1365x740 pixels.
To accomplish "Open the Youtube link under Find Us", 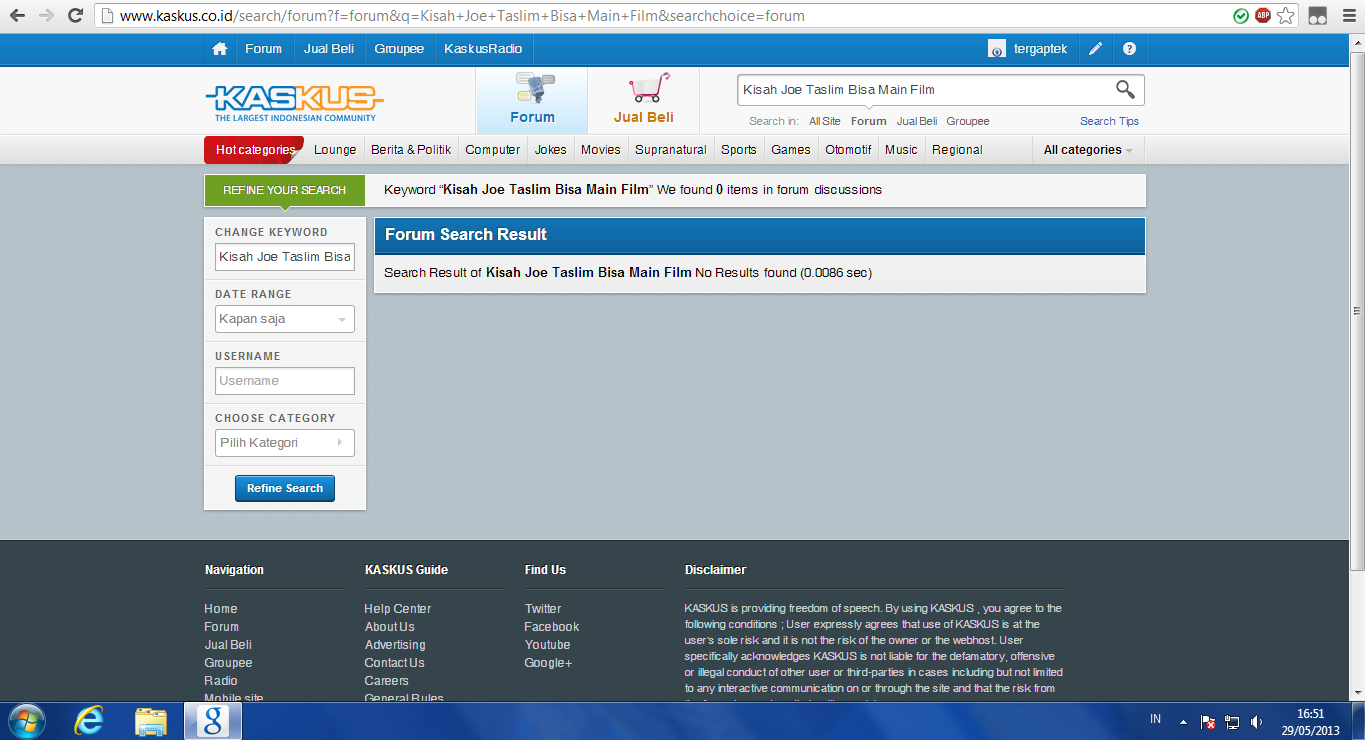I will point(548,645).
